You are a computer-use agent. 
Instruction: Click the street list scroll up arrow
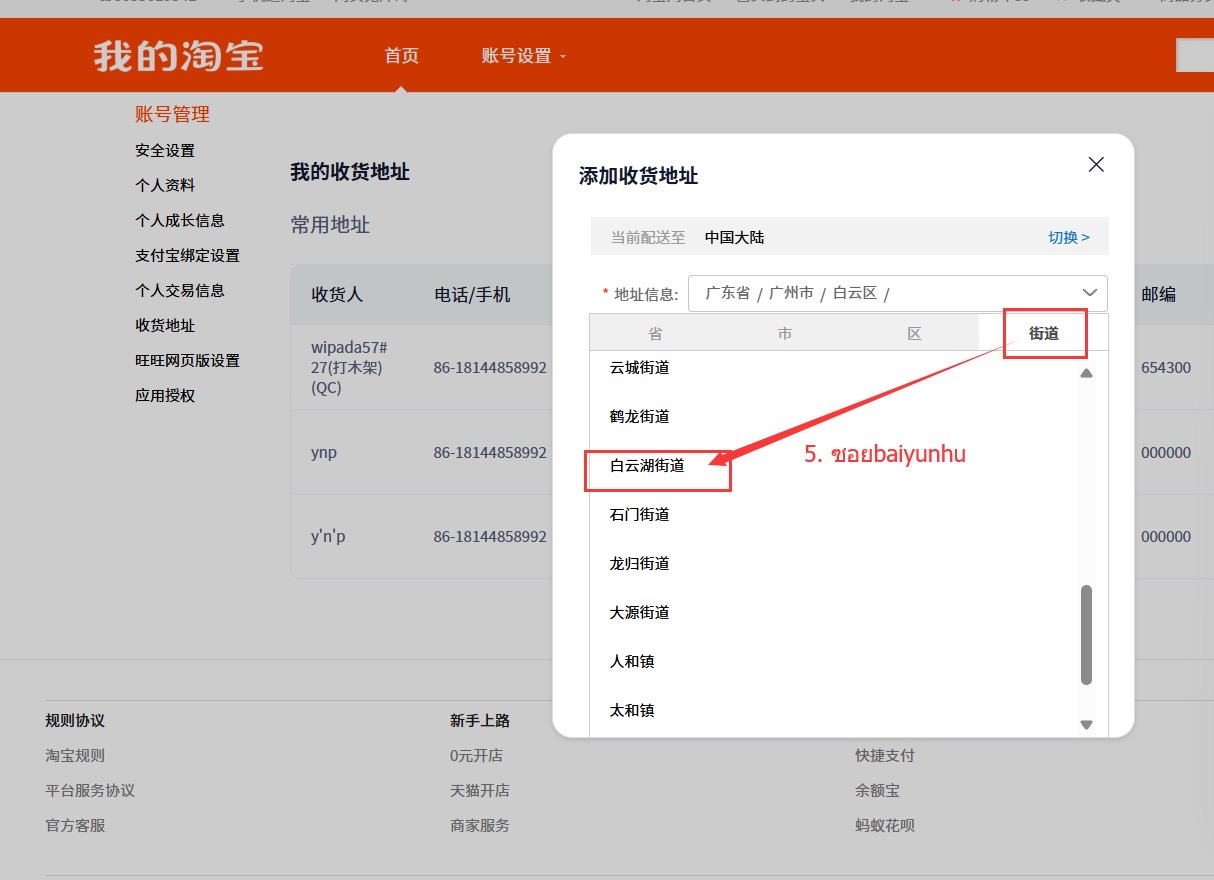click(1087, 373)
